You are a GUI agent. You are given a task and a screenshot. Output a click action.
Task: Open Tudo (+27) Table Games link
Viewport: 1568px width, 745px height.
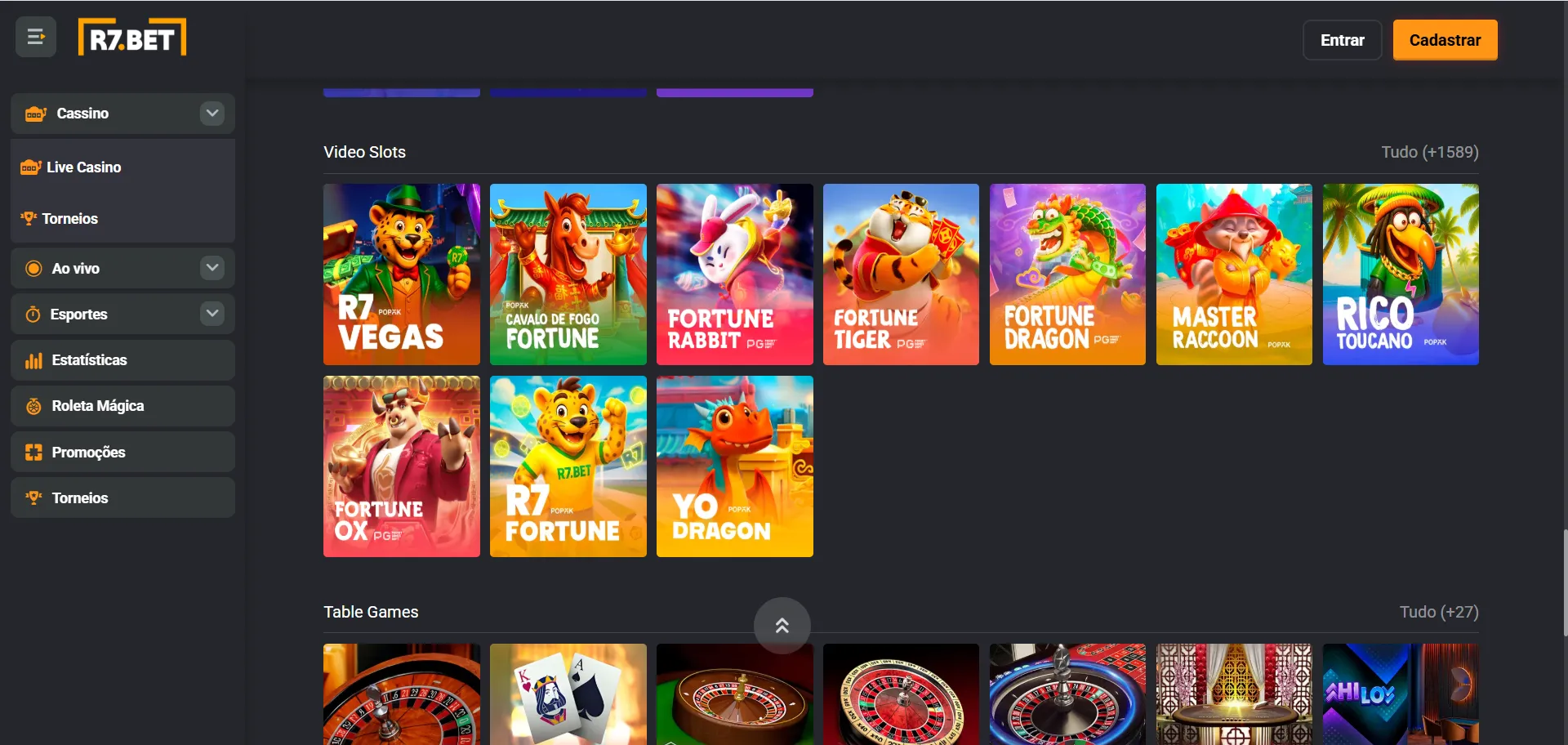pyautogui.click(x=1439, y=613)
